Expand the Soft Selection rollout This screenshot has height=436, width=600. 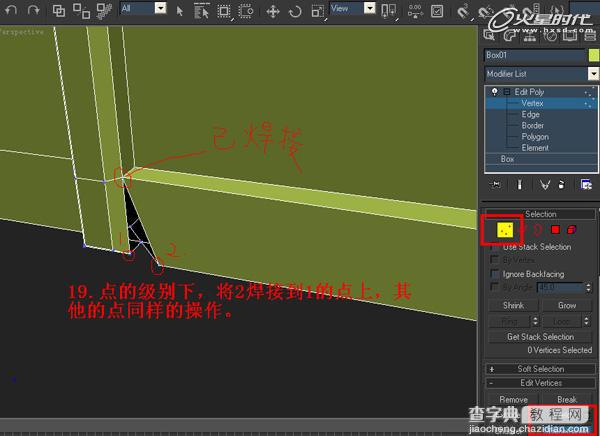tap(540, 369)
